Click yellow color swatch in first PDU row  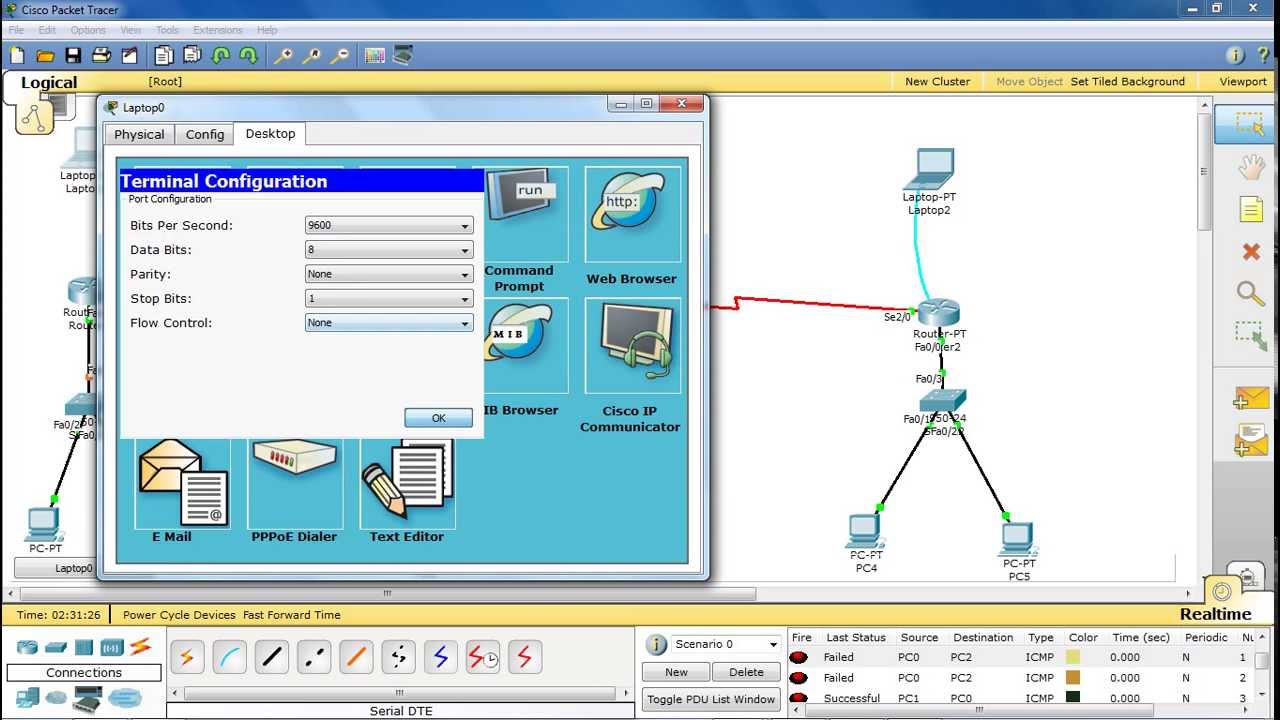(x=1073, y=657)
